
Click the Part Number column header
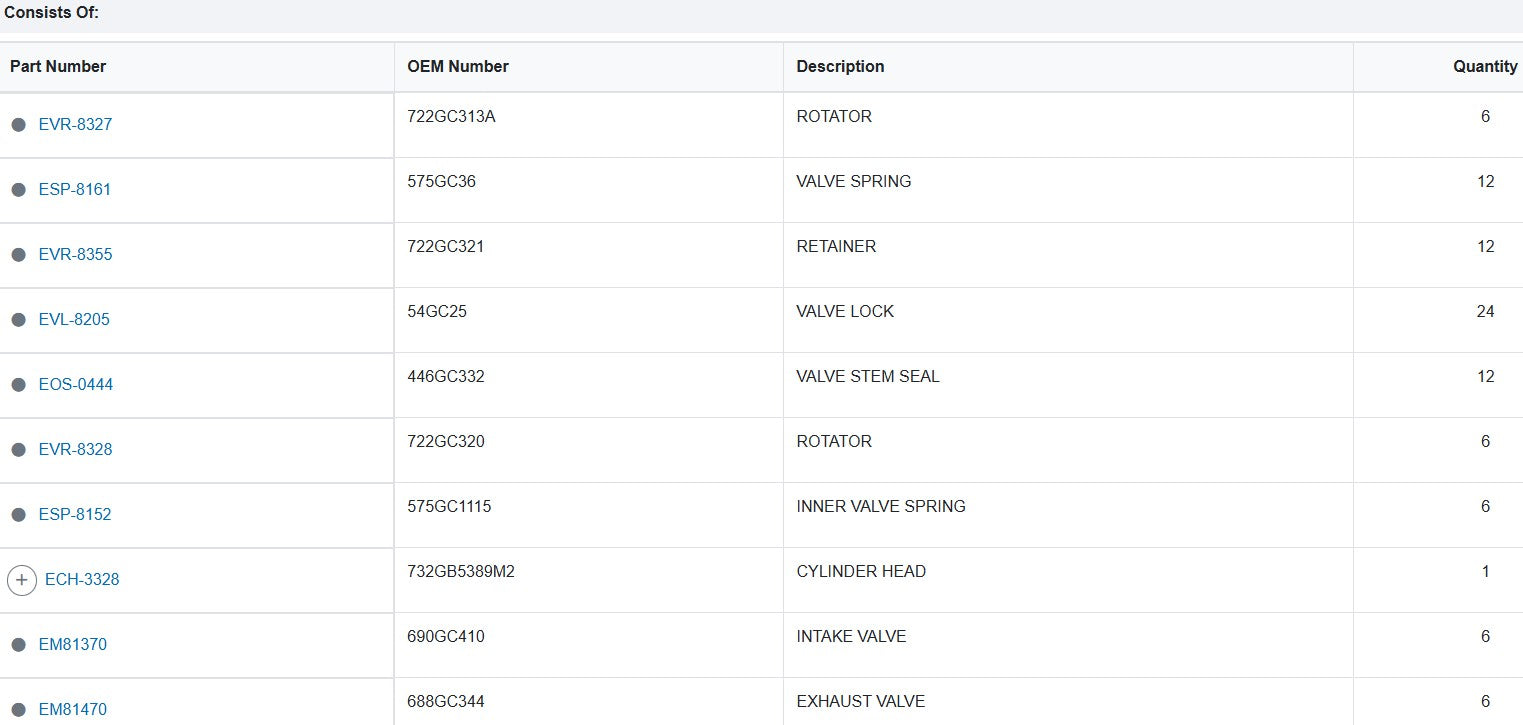point(58,67)
